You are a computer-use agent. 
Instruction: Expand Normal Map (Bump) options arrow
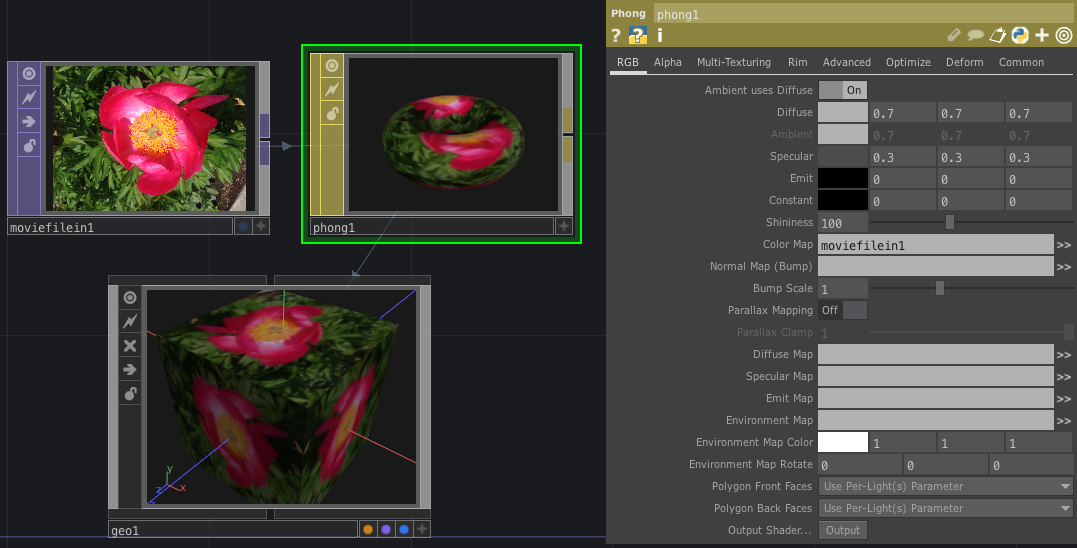[1064, 266]
